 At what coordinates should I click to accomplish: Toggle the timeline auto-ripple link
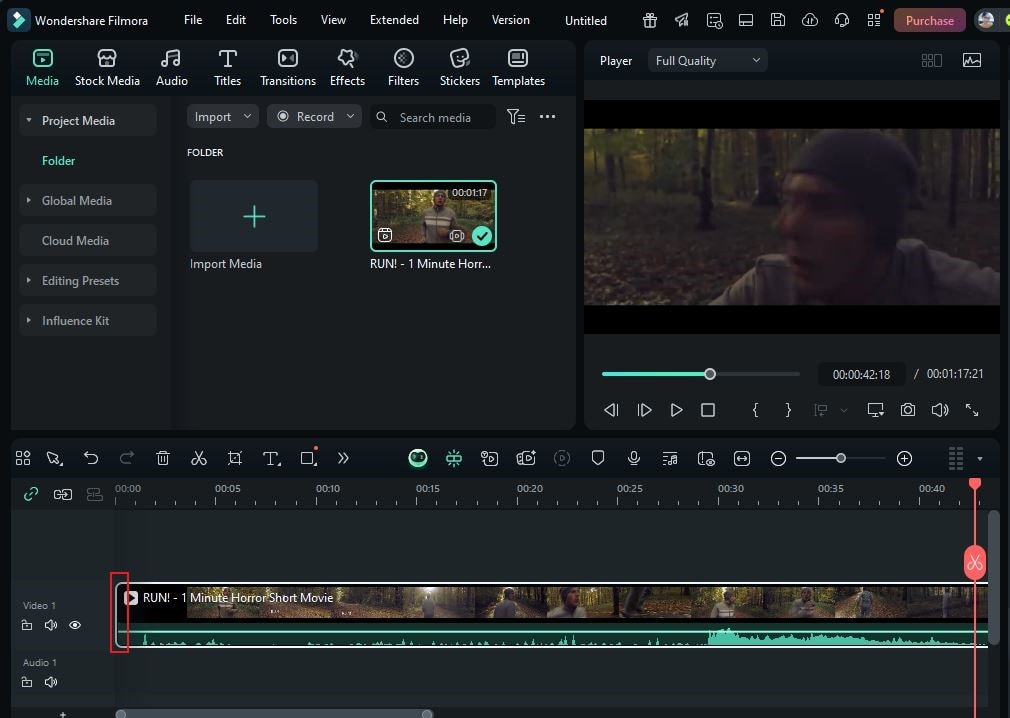31,494
